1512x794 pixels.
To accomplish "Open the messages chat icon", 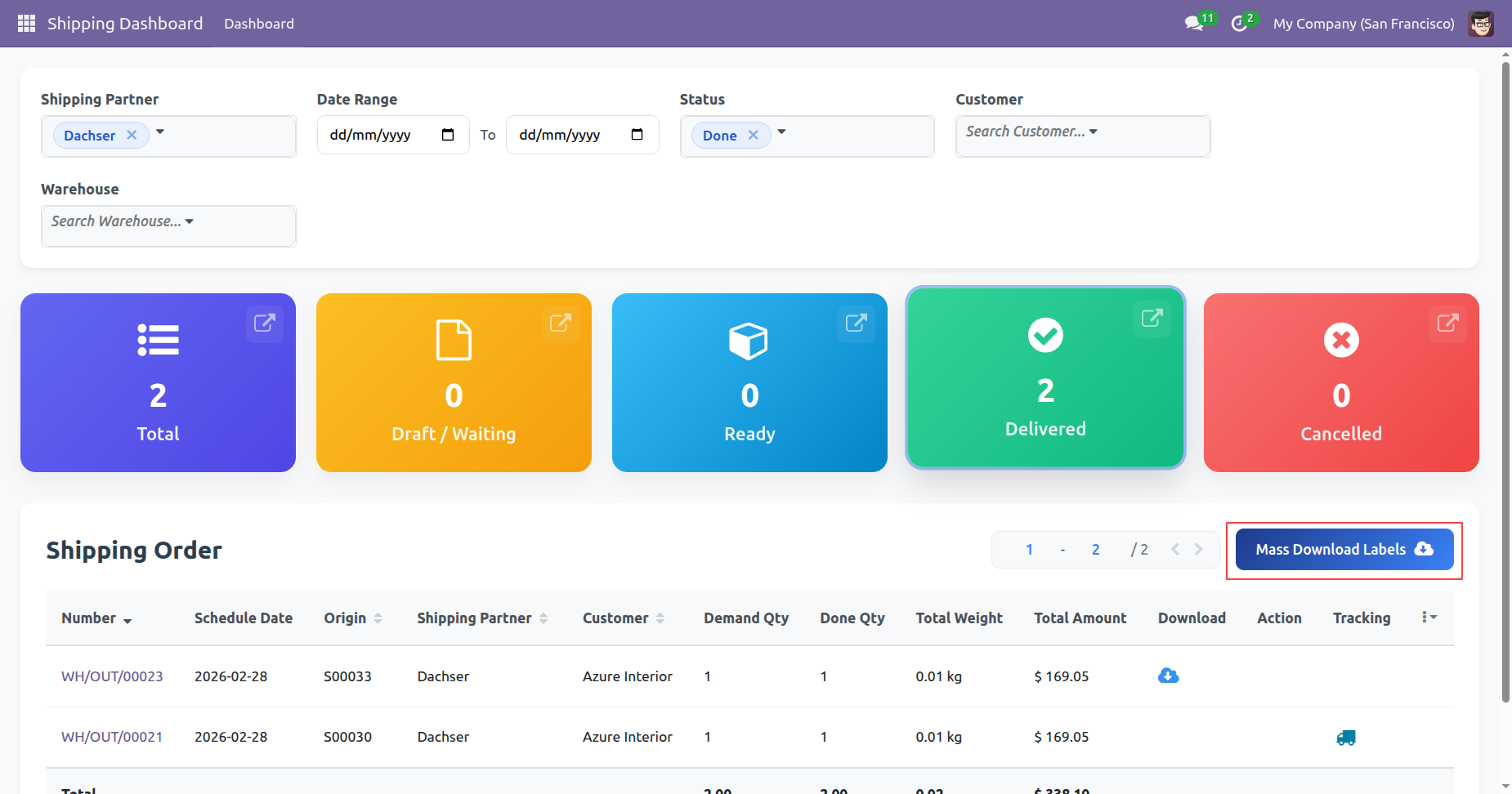I will coord(1194,24).
